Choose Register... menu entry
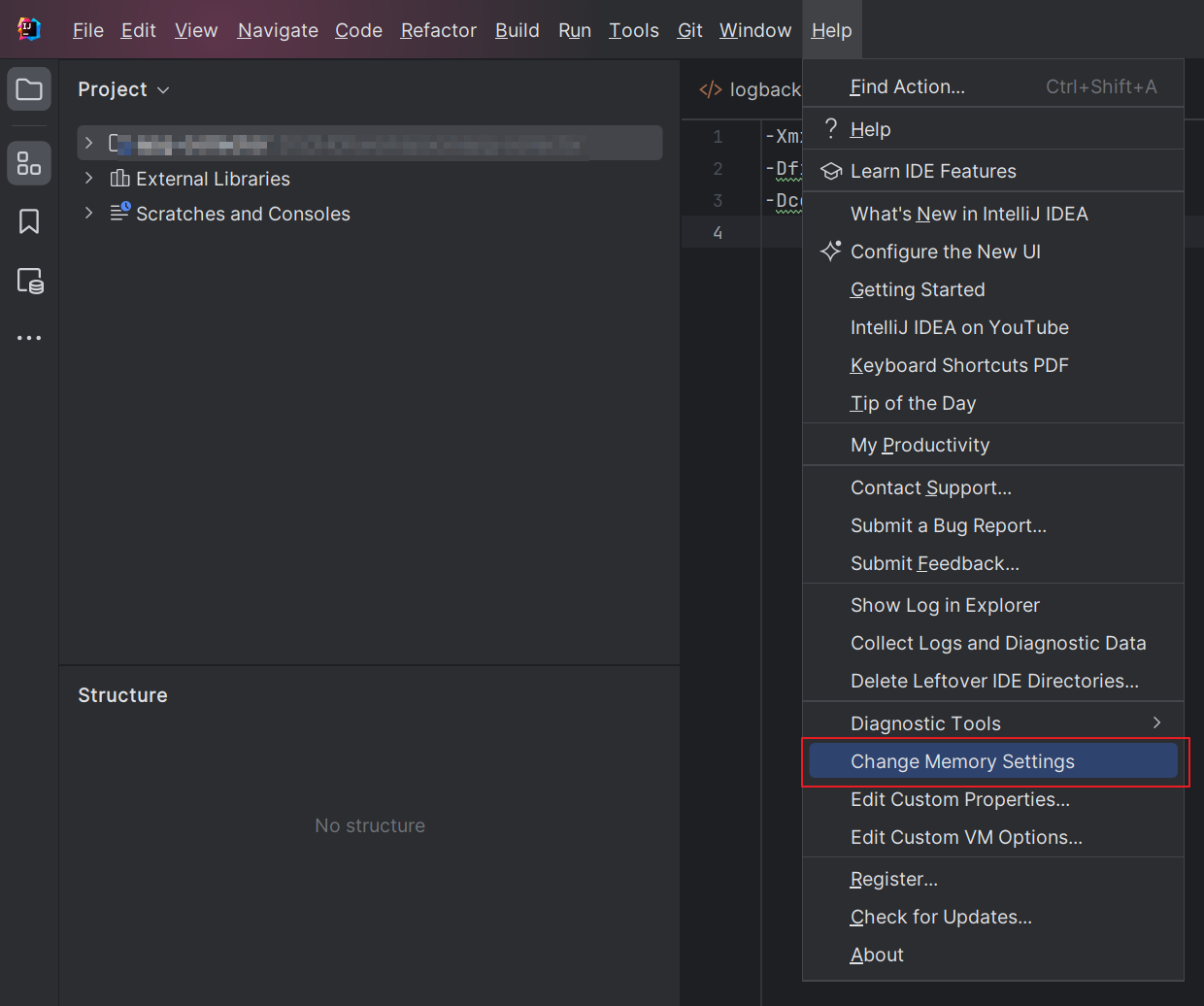Viewport: 1204px width, 1006px height. click(x=993, y=879)
